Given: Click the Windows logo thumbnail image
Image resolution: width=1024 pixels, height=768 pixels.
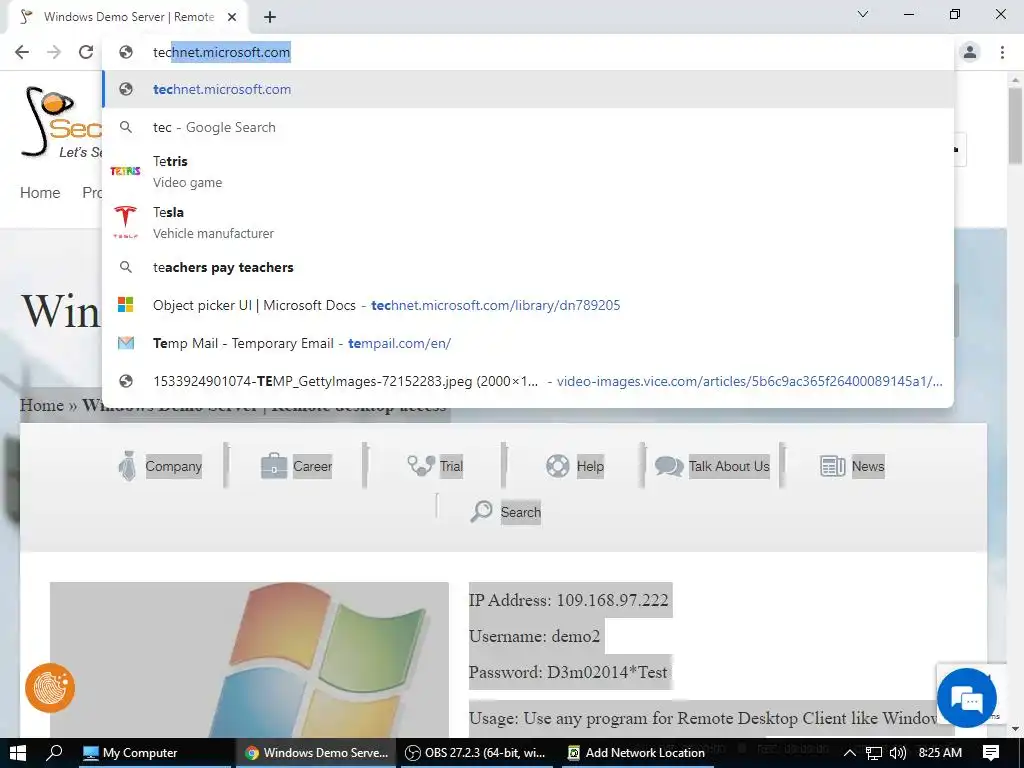Looking at the screenshot, I should (x=249, y=660).
